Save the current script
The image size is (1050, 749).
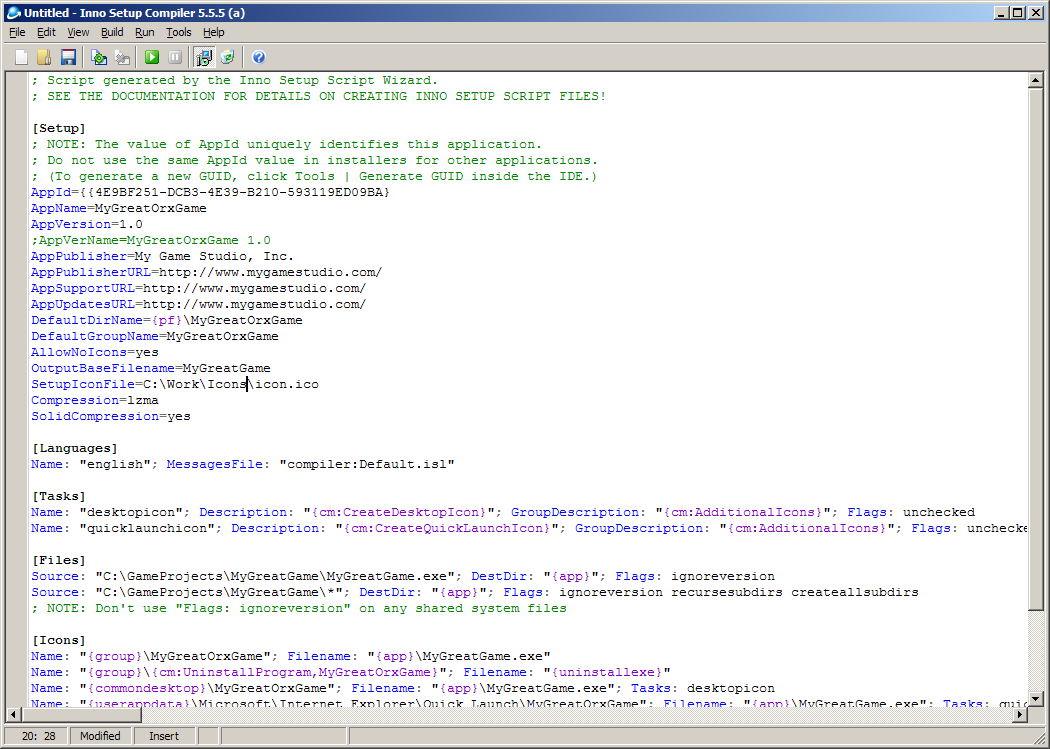pos(68,58)
